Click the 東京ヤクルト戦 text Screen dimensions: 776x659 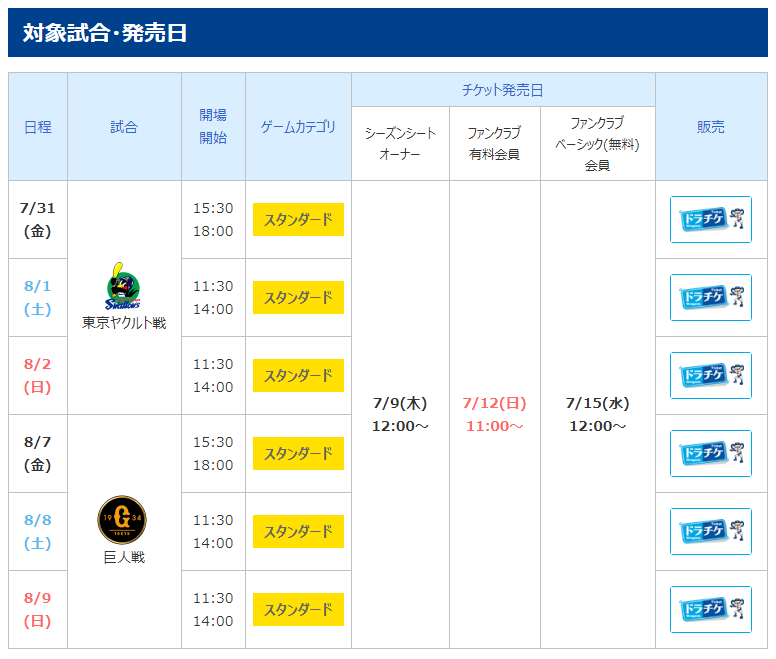point(124,323)
